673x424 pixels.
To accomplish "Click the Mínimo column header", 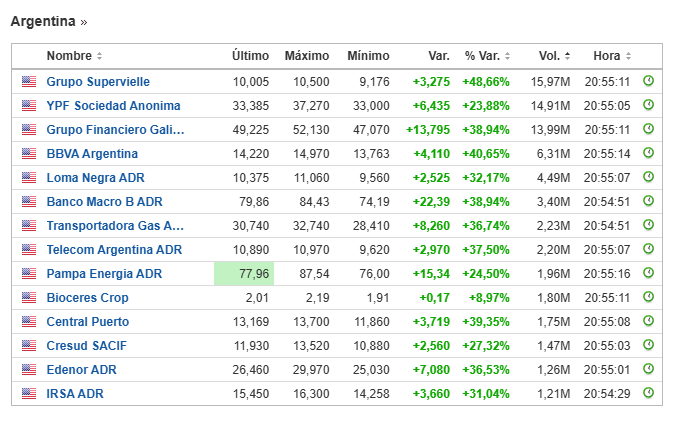I will pos(368,56).
